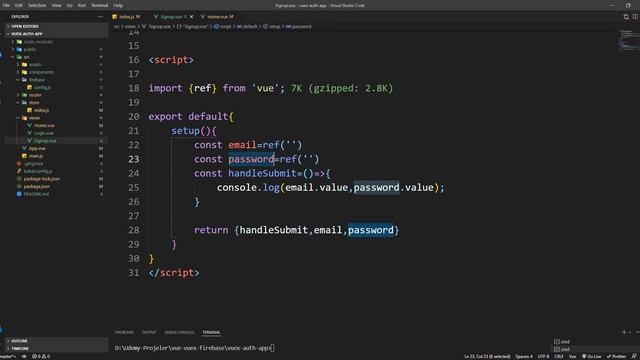Change encoding via UTF-8 status
Viewport: 640px width, 360px height.
(x=543, y=356)
